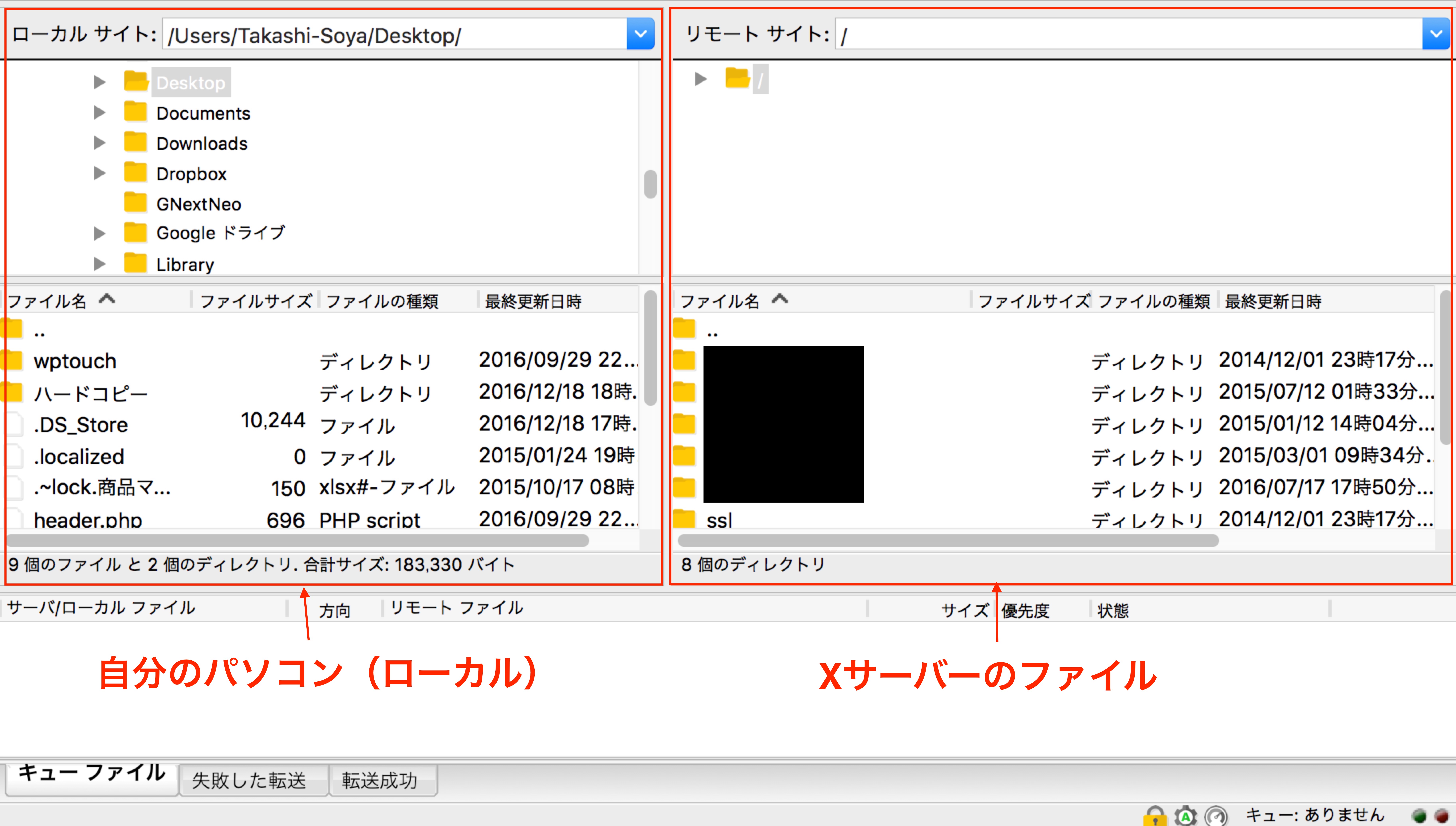Image resolution: width=1456 pixels, height=826 pixels.
Task: Click the ローカル サイト path input field
Action: coord(395,34)
